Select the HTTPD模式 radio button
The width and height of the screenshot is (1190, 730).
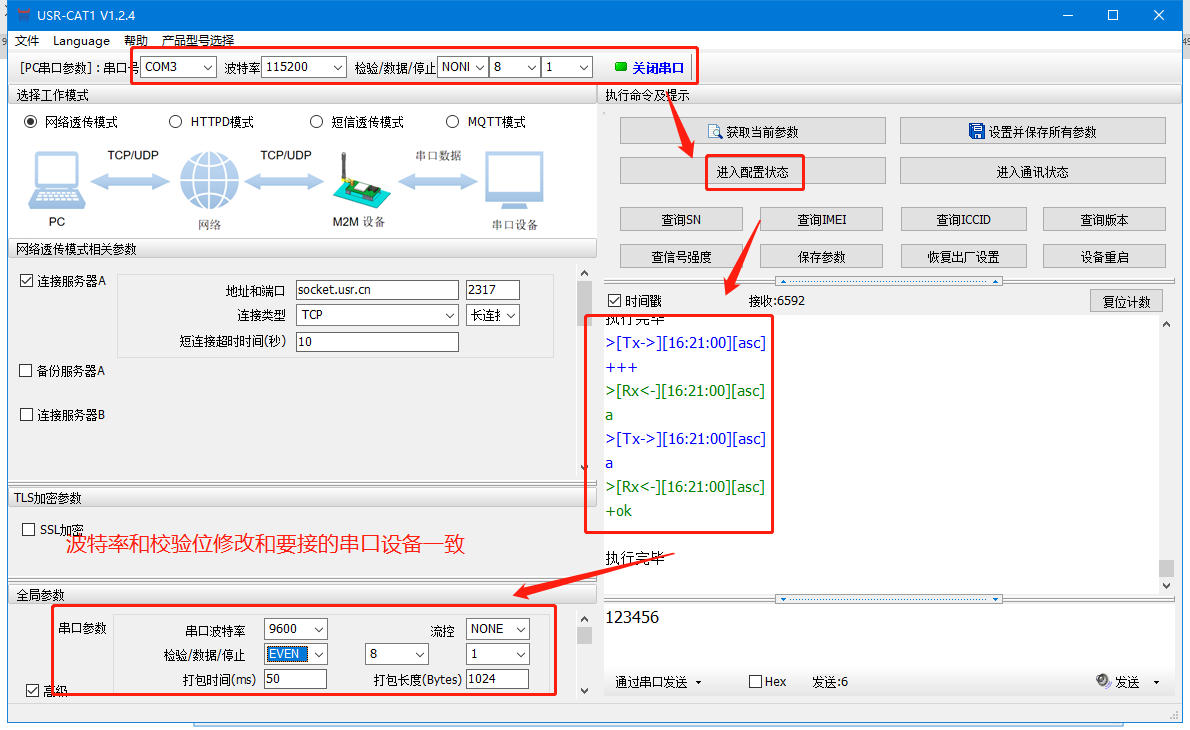click(175, 122)
